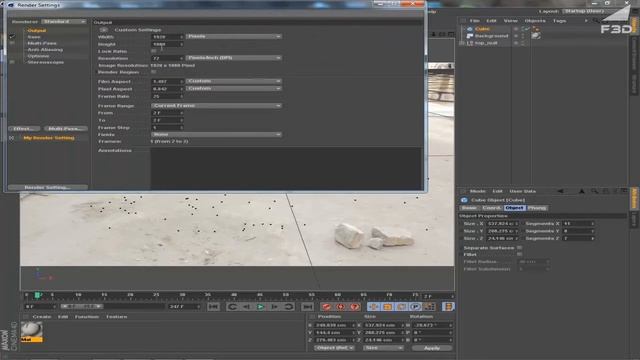Click the Apply button in Coordinates
The height and width of the screenshot is (360, 640).
(x=432, y=348)
